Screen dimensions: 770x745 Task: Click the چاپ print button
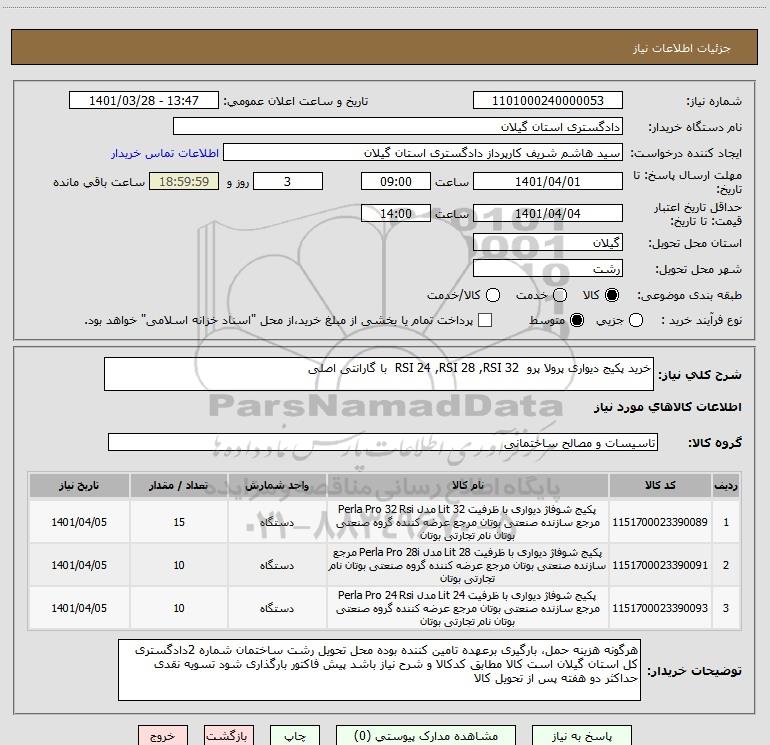[295, 736]
